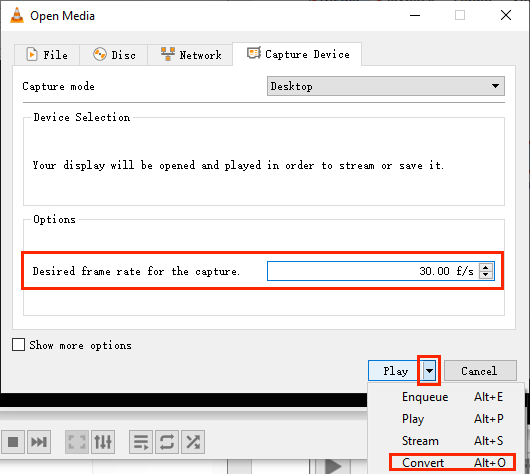The image size is (530, 474).
Task: Choose Play Alt+P from the menu
Action: [446, 419]
